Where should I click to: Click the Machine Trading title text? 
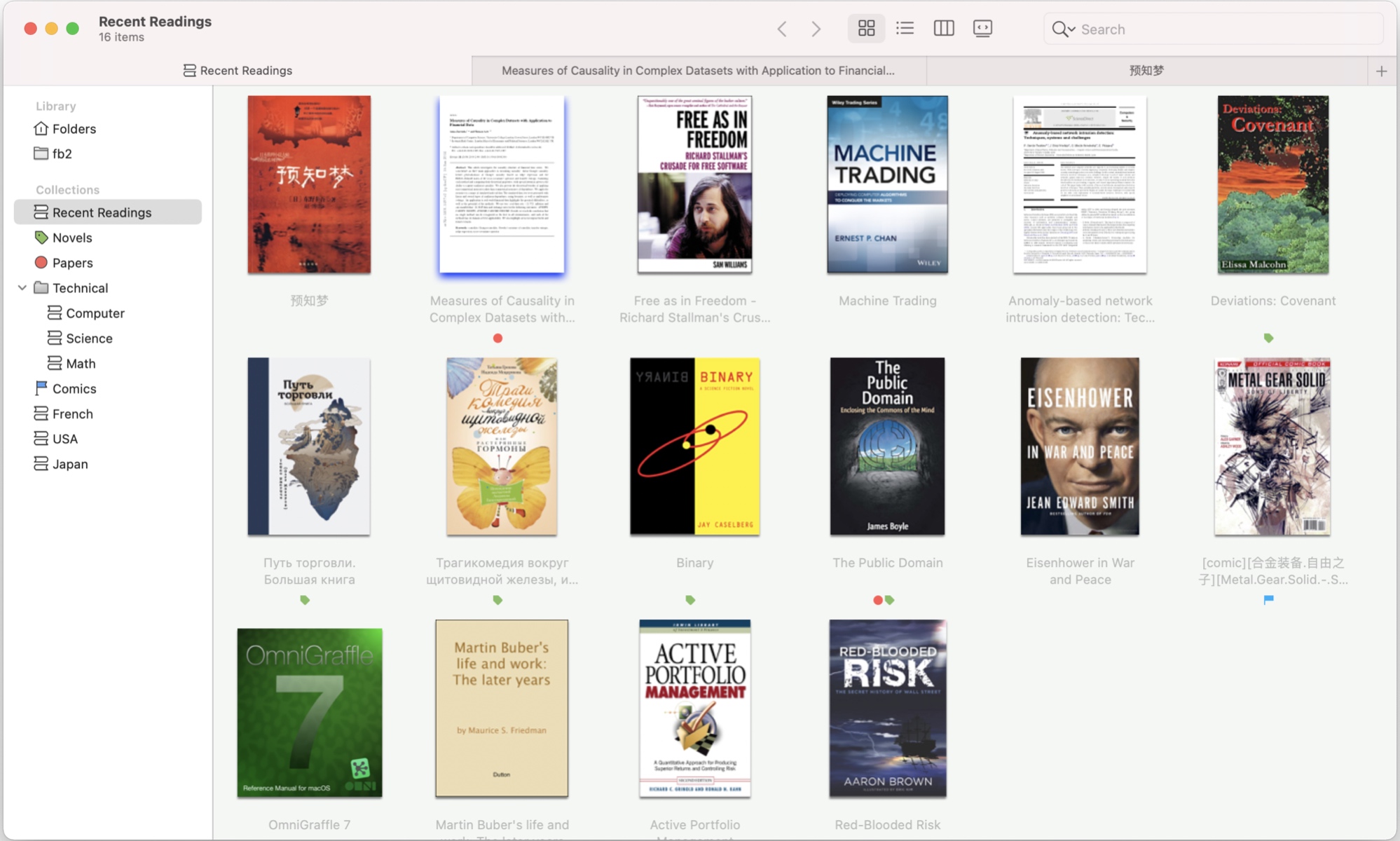887,301
